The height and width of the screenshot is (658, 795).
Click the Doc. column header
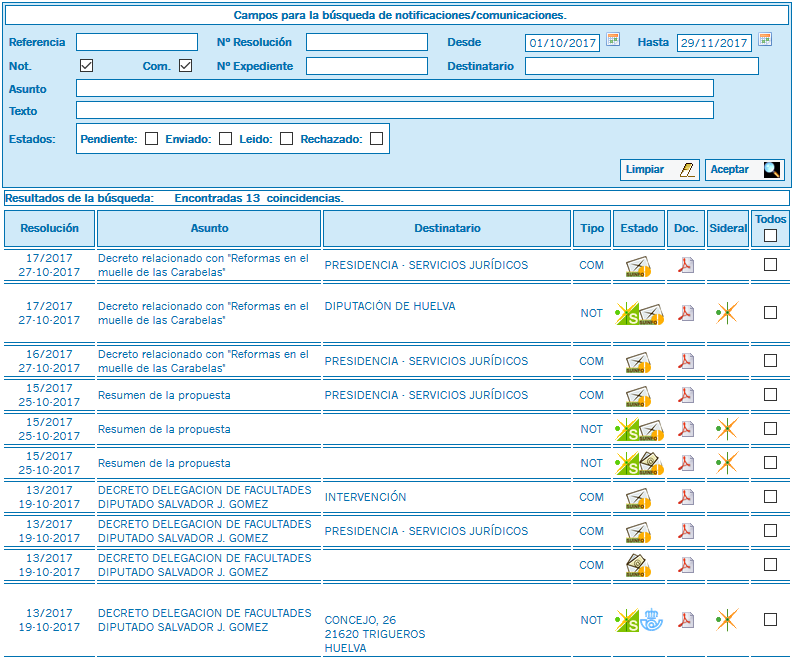coord(686,228)
